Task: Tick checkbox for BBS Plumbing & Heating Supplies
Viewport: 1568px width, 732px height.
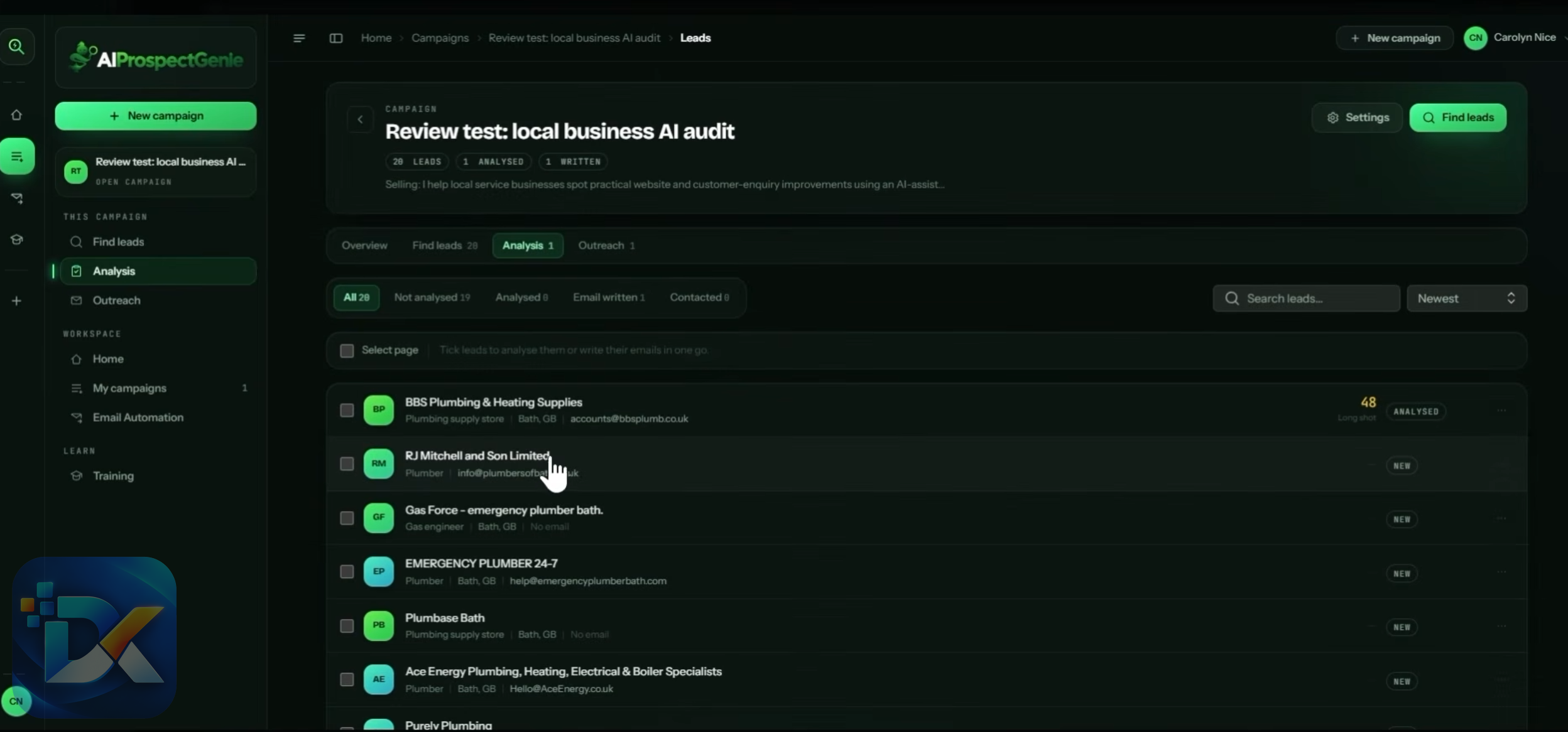Action: [x=347, y=411]
